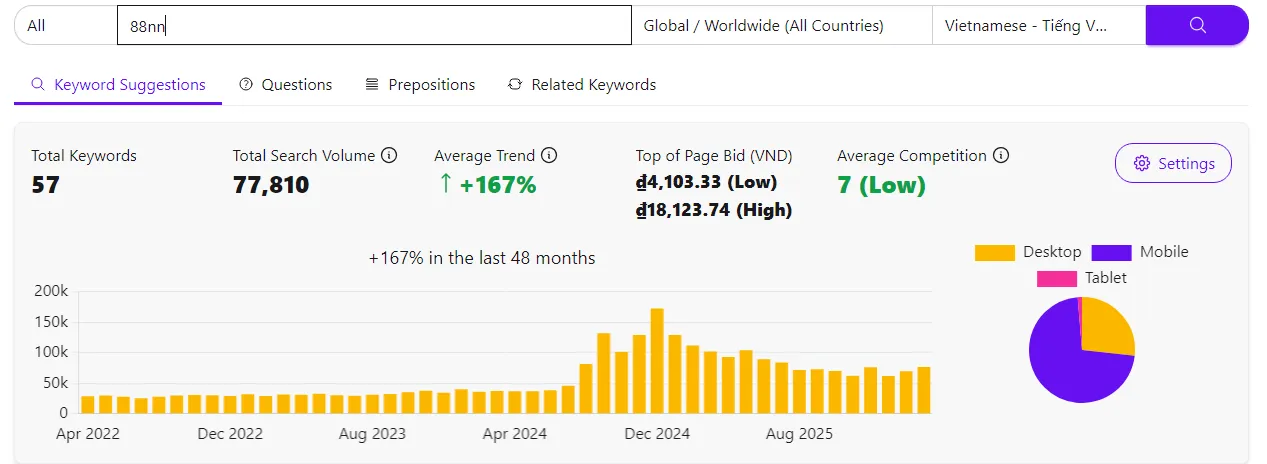This screenshot has width=1267, height=464.
Task: Toggle Mobile legend in pie chart
Action: pos(1140,252)
